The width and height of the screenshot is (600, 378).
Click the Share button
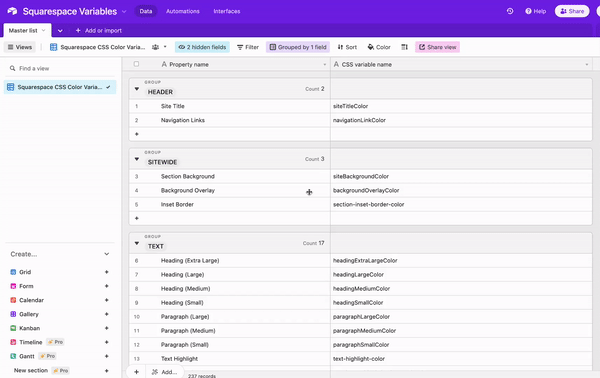(572, 11)
